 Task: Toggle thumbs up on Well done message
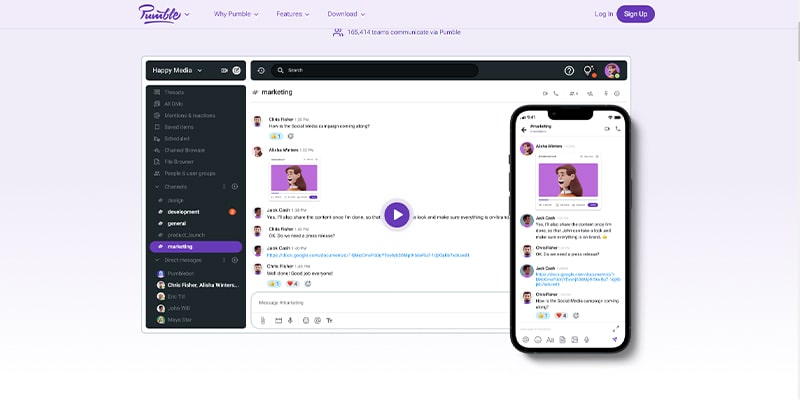click(274, 284)
